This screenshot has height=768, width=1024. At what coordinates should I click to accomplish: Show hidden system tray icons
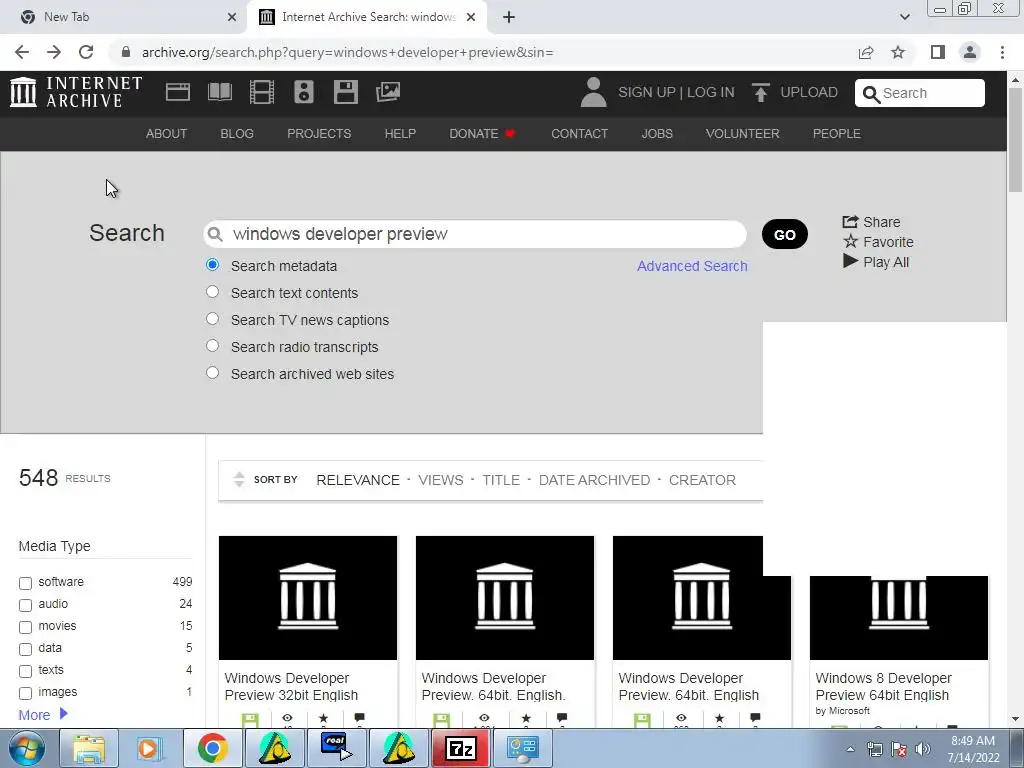click(850, 749)
